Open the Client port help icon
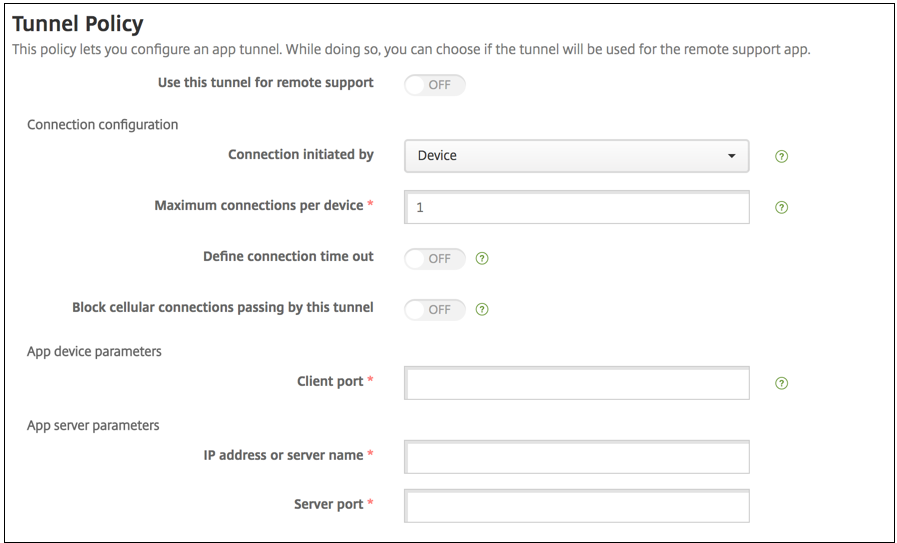This screenshot has width=897, height=543. [x=782, y=383]
